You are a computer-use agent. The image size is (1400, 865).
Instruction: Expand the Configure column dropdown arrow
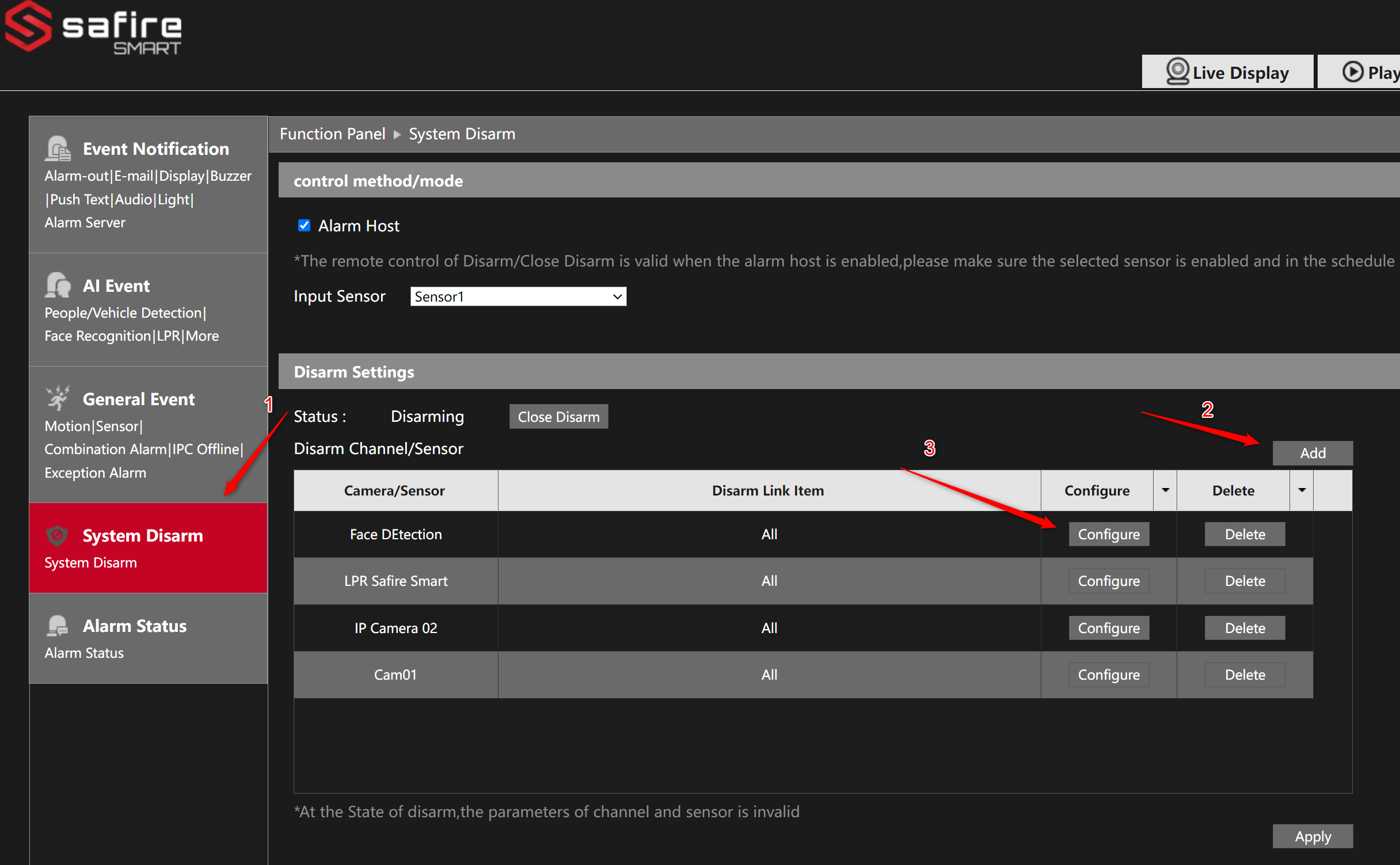click(x=1165, y=490)
